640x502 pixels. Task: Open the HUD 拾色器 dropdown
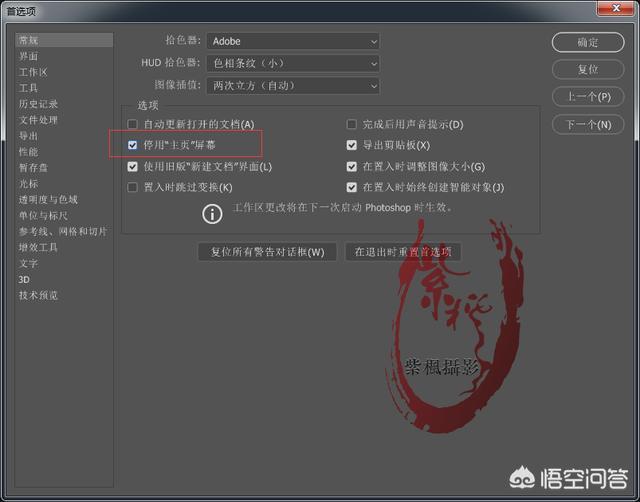pyautogui.click(x=293, y=63)
